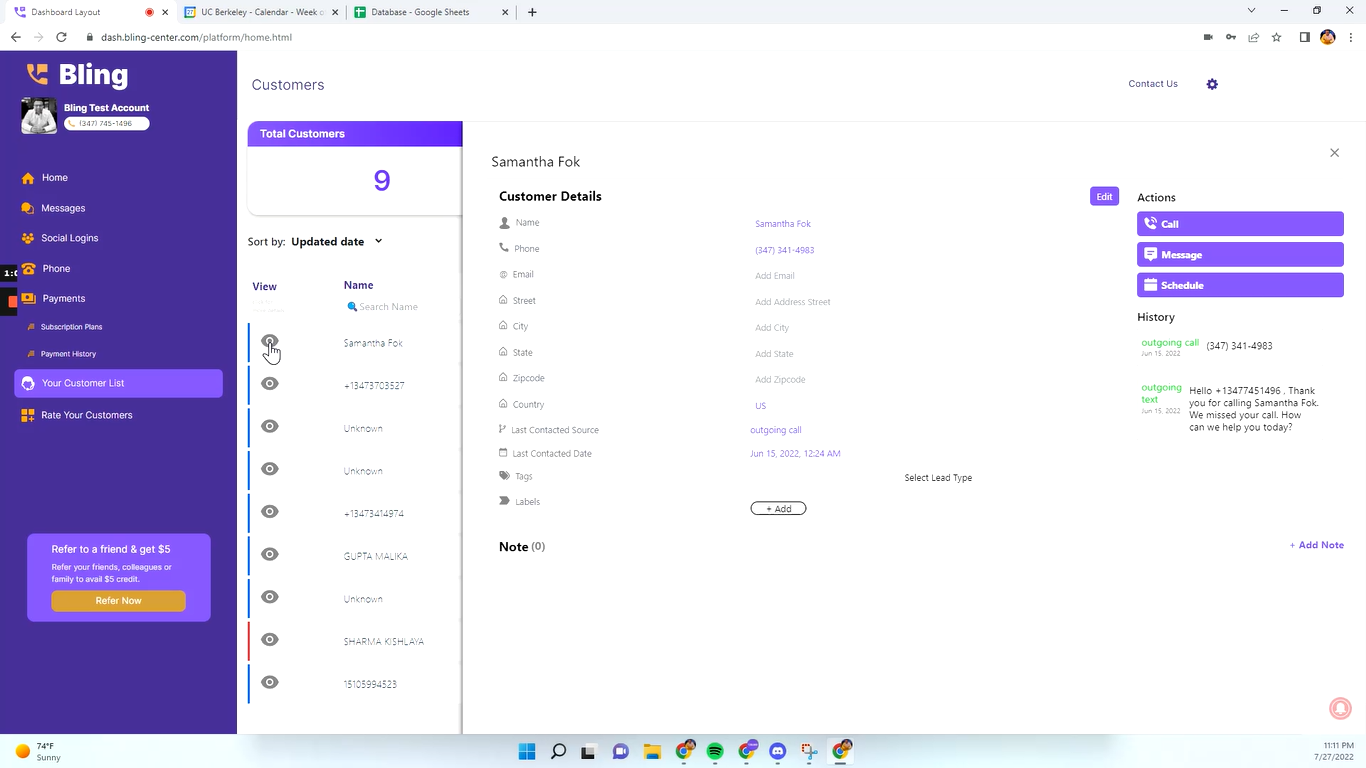Click the Refer Now button
Viewport: 1366px width, 768px height.
118,601
